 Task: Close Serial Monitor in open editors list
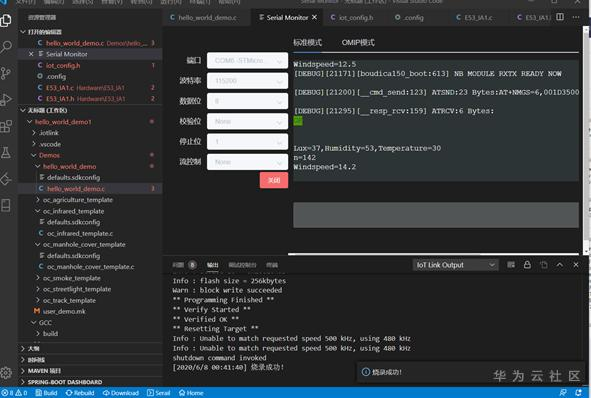[x=31, y=54]
